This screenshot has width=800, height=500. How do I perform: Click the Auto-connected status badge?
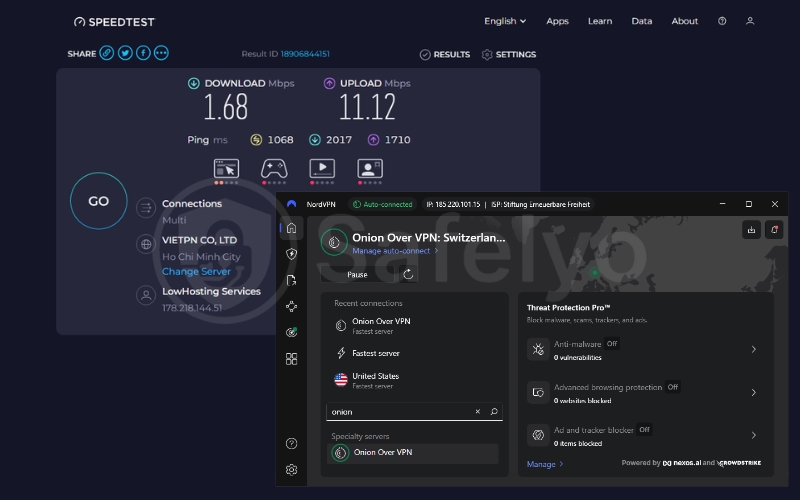(383, 204)
